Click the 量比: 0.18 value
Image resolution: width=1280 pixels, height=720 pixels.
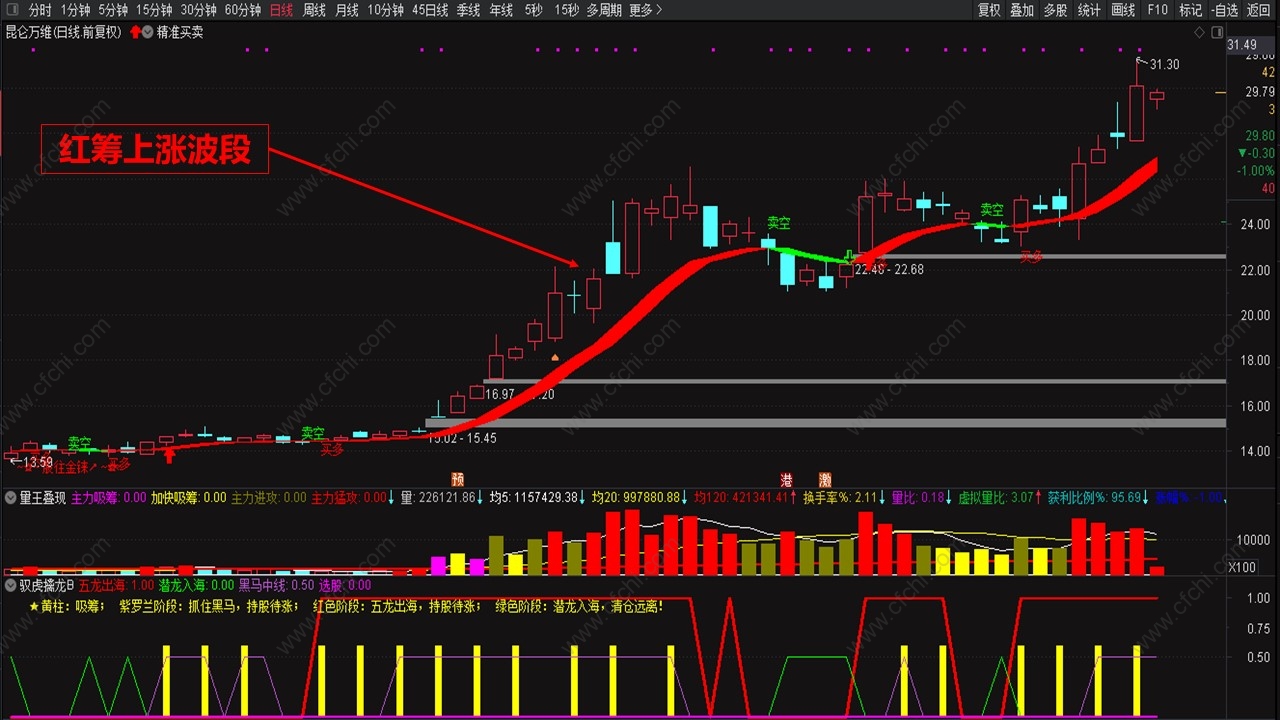click(918, 497)
